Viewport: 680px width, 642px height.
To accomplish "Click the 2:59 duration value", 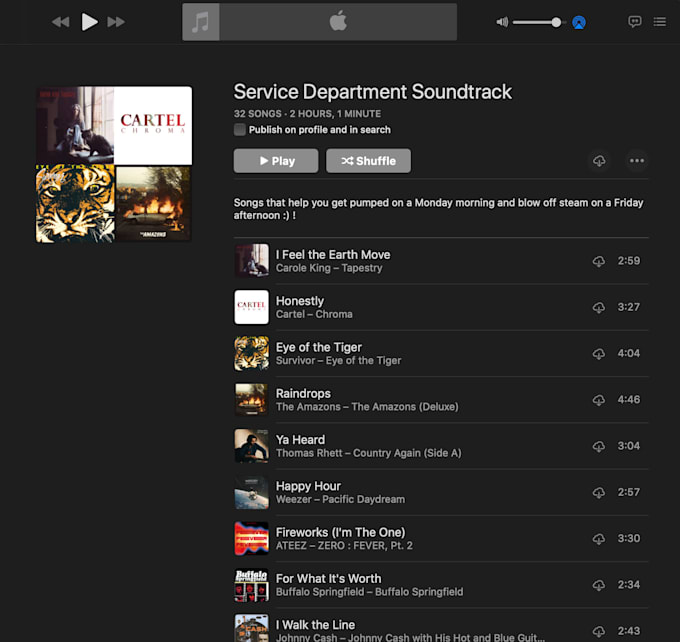I will click(x=629, y=261).
